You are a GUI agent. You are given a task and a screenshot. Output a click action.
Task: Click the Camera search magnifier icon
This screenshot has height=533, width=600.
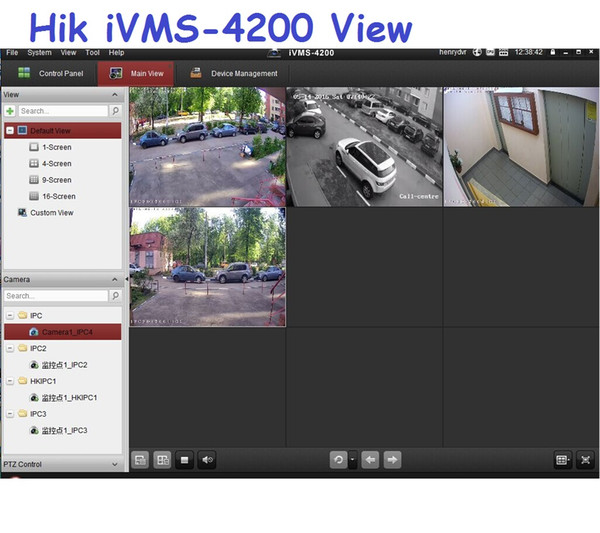pos(115,296)
